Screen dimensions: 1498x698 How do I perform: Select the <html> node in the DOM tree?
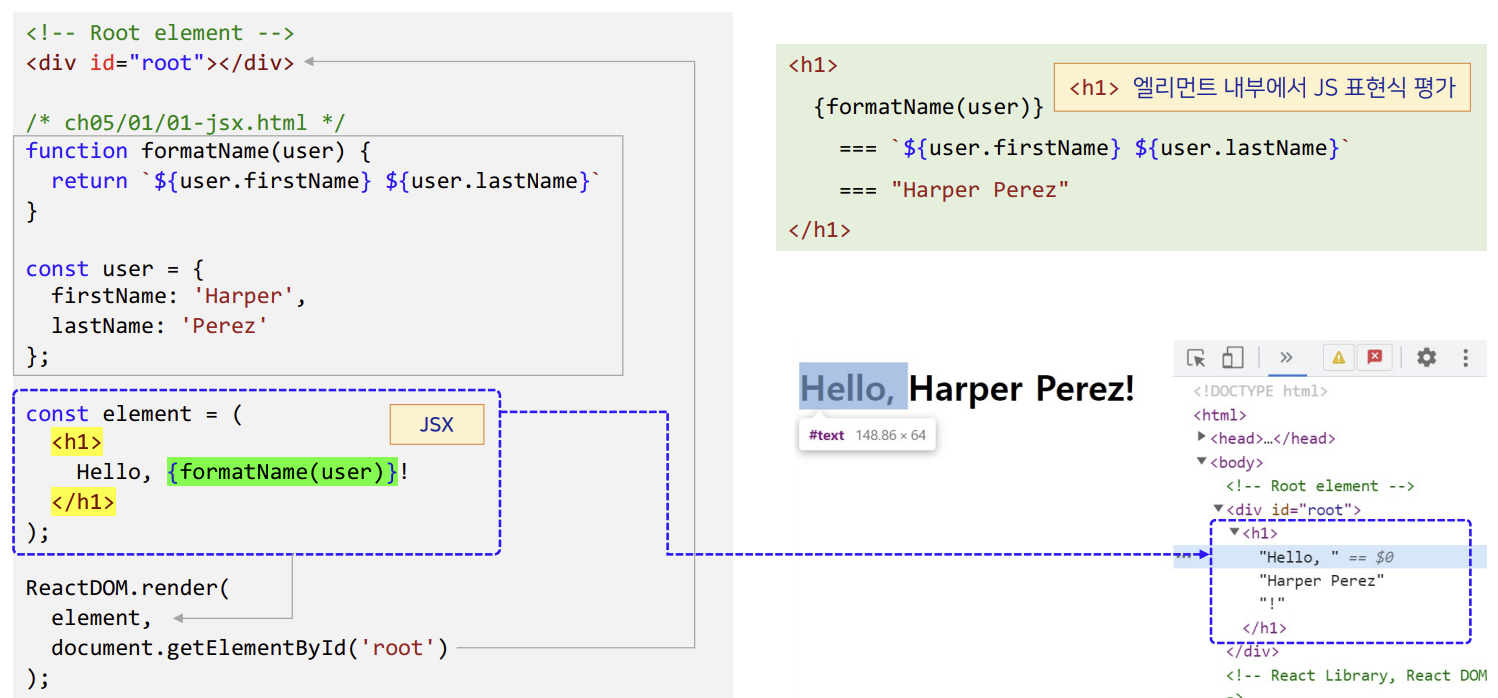coord(1220,415)
